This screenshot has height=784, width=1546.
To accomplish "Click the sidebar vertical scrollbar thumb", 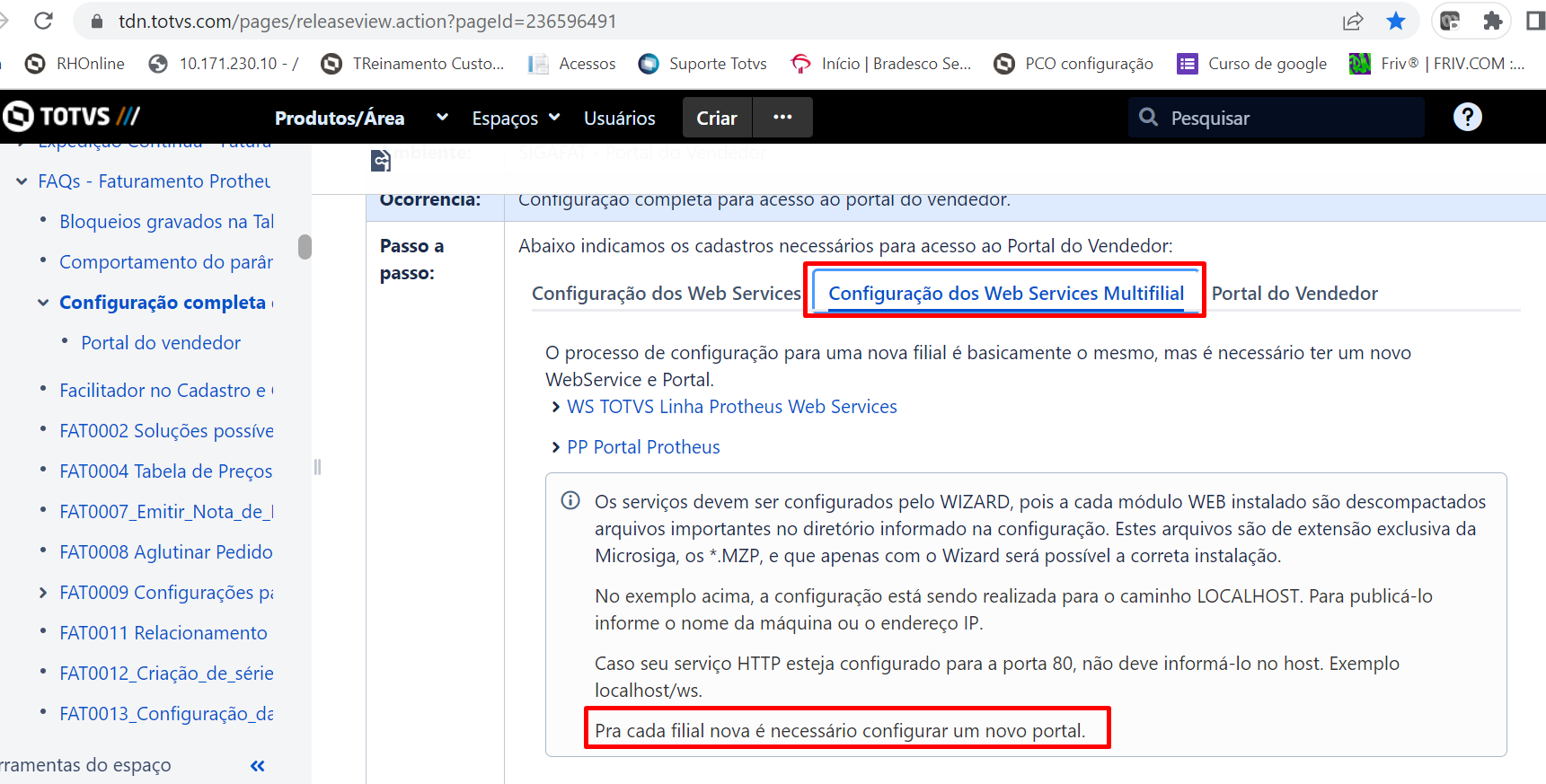I will coord(305,247).
